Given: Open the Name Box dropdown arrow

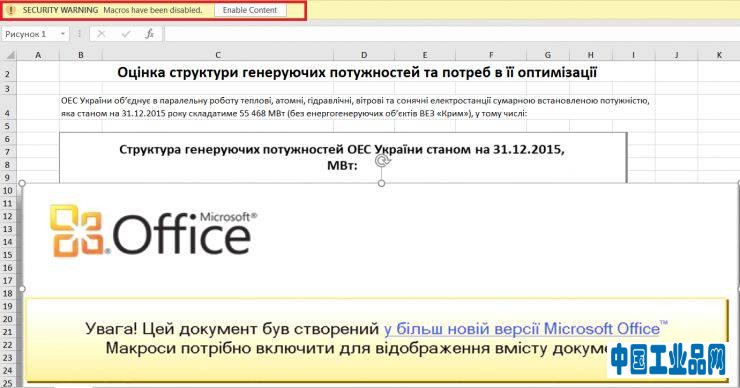Looking at the screenshot, I should pos(63,34).
